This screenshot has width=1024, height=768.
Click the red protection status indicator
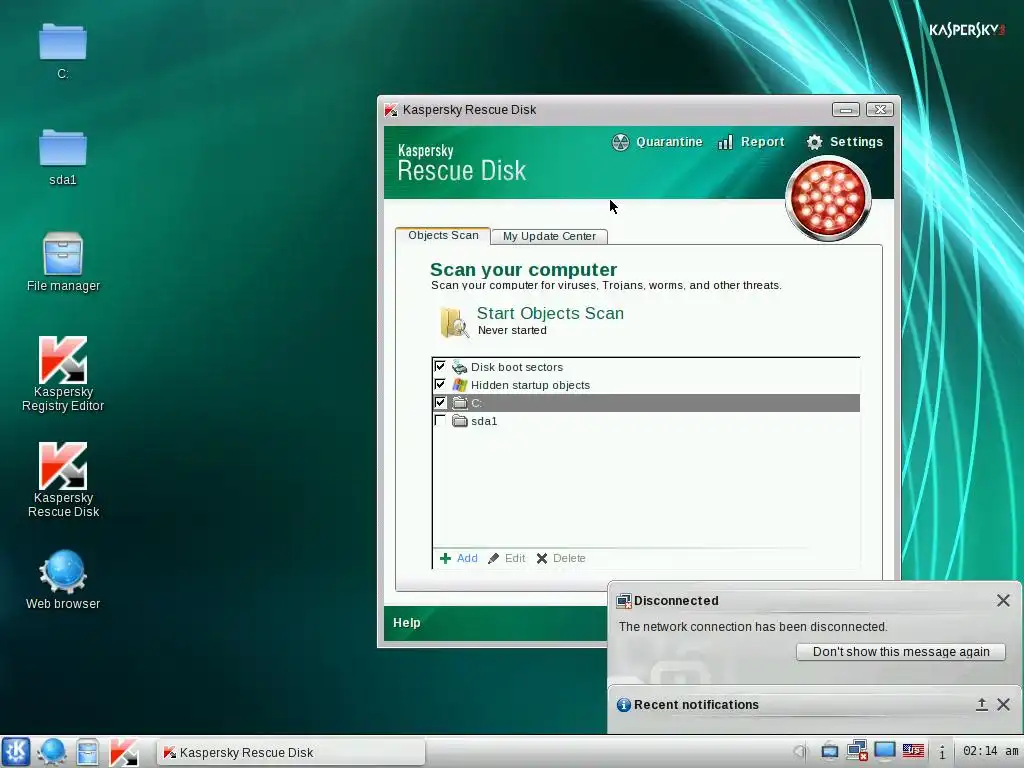pos(828,199)
